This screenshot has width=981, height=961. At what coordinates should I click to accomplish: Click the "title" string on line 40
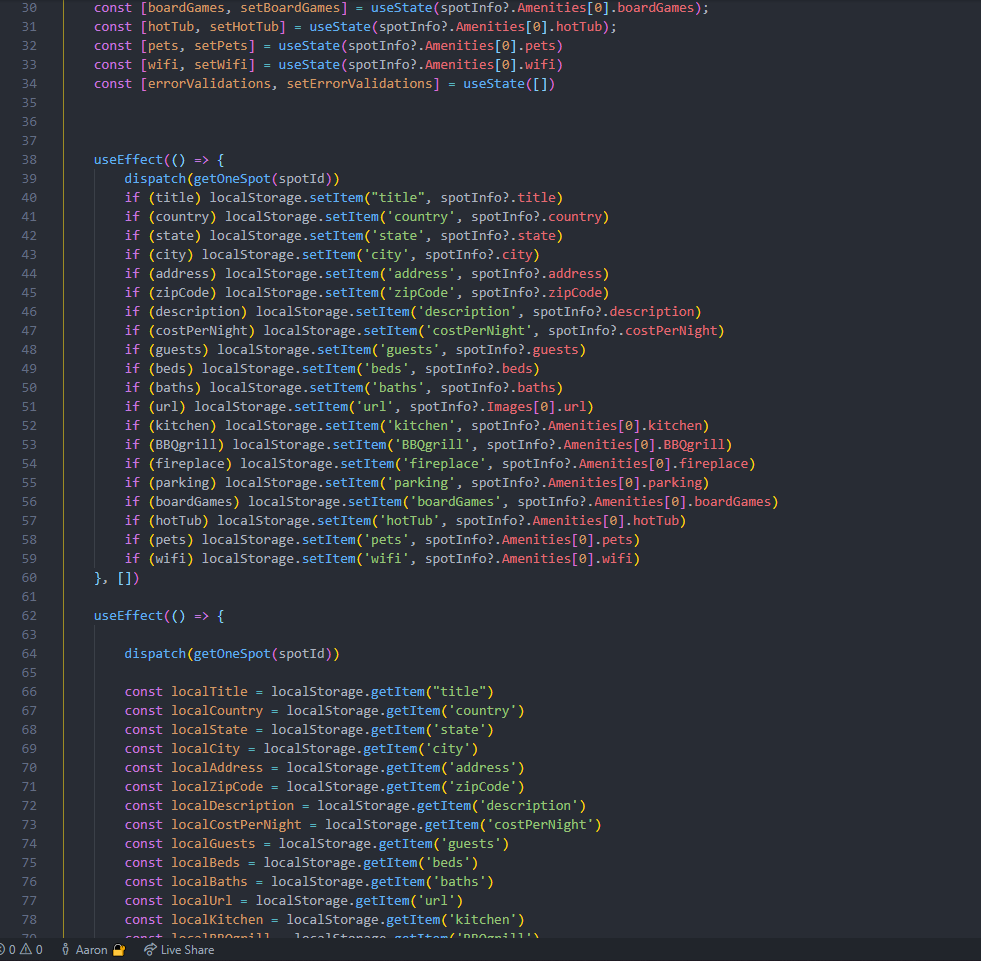398,198
